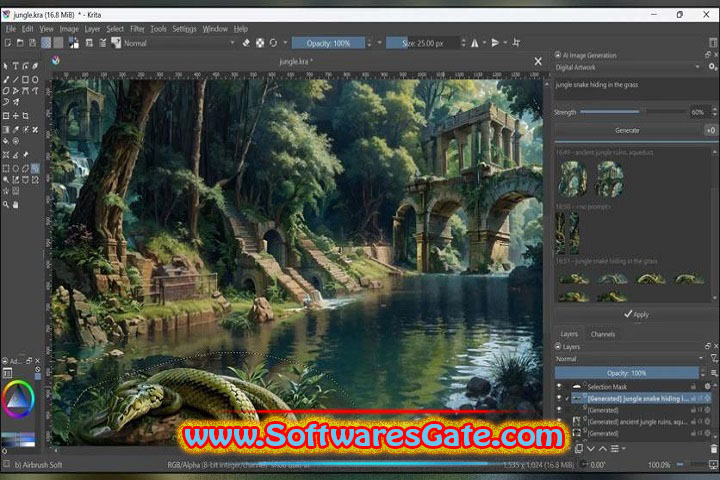Select first snake result thumbnail

(x=574, y=278)
